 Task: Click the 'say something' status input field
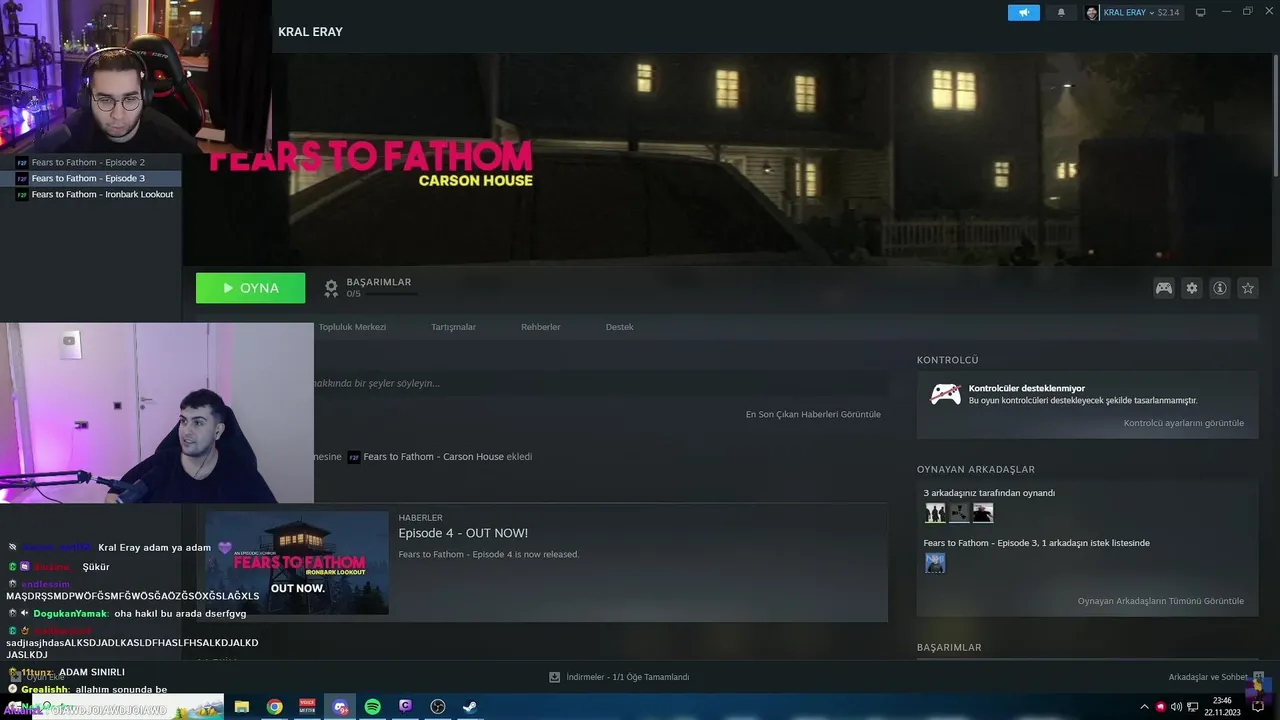600,383
